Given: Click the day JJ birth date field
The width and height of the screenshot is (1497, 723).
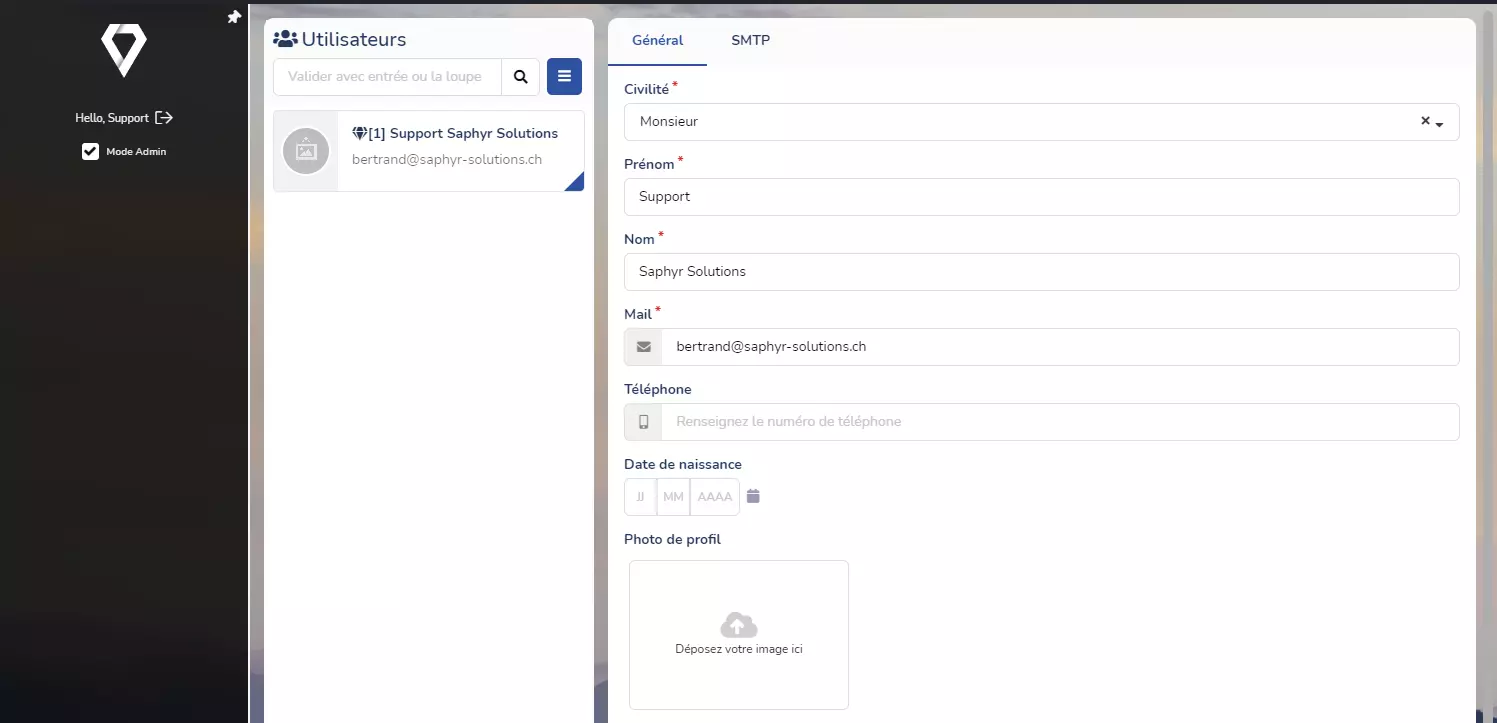Looking at the screenshot, I should pyautogui.click(x=640, y=497).
